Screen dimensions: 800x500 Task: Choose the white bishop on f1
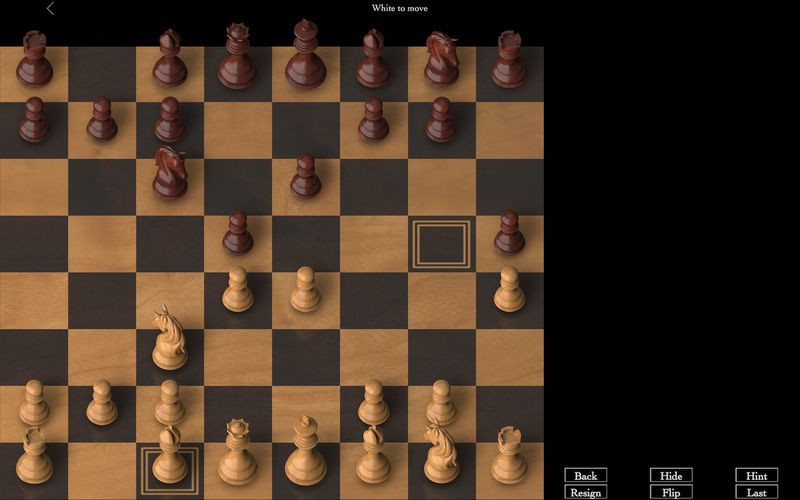[373, 455]
